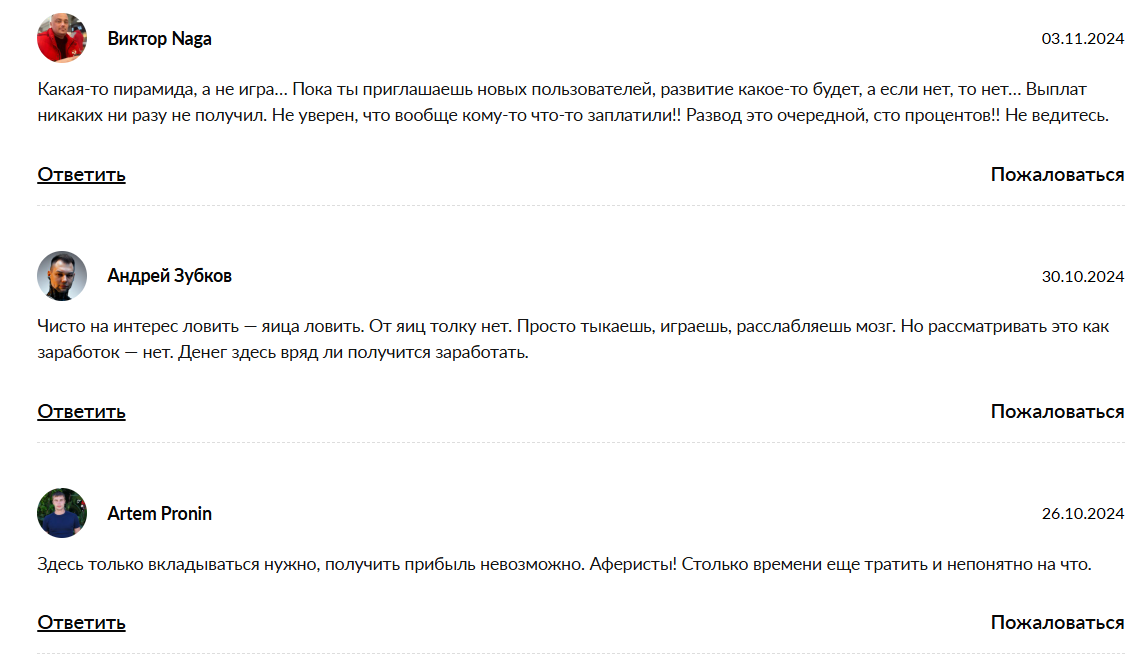Report Artem Pronin's comment
Screen dimensions: 1141x663
coord(1057,623)
